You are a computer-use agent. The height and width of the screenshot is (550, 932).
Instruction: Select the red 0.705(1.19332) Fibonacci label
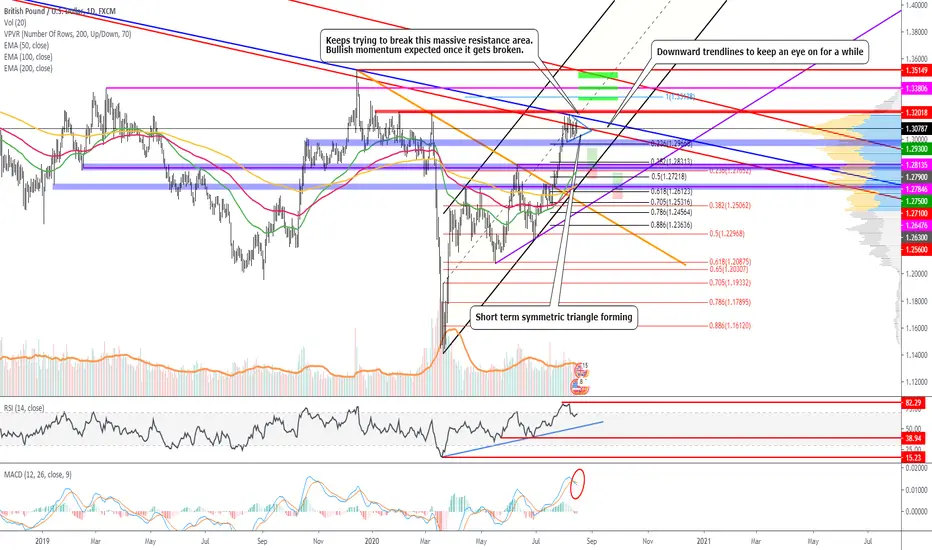click(x=730, y=283)
